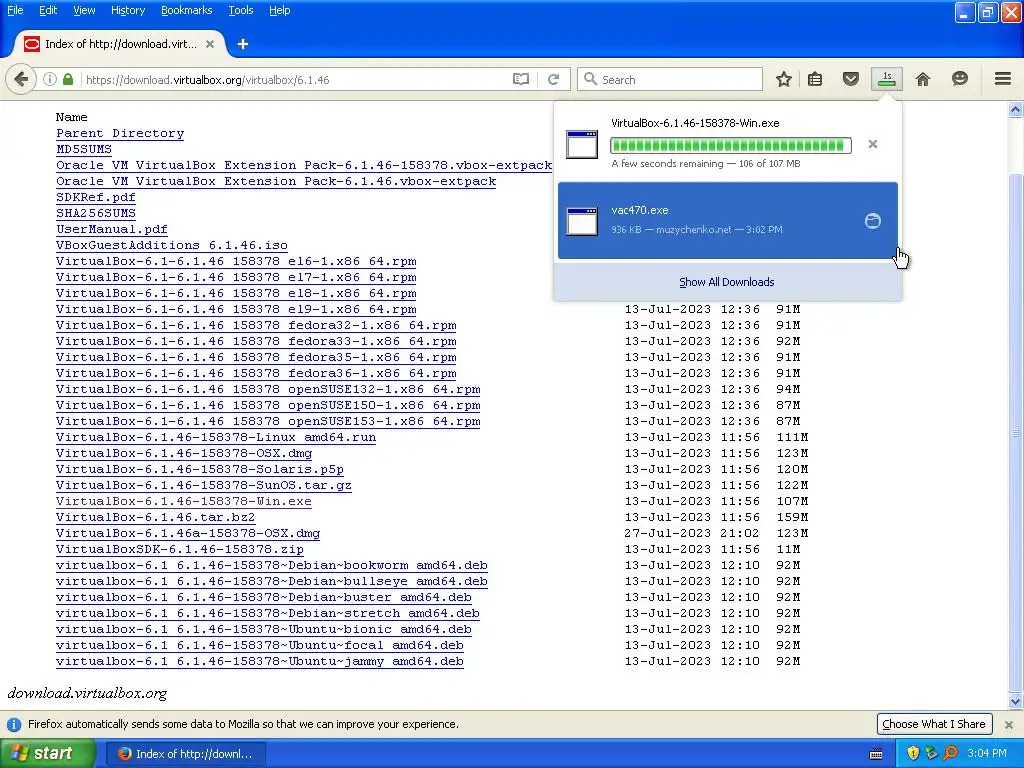Image resolution: width=1024 pixels, height=768 pixels.
Task: Select the vac470.exe download entry
Action: point(728,221)
